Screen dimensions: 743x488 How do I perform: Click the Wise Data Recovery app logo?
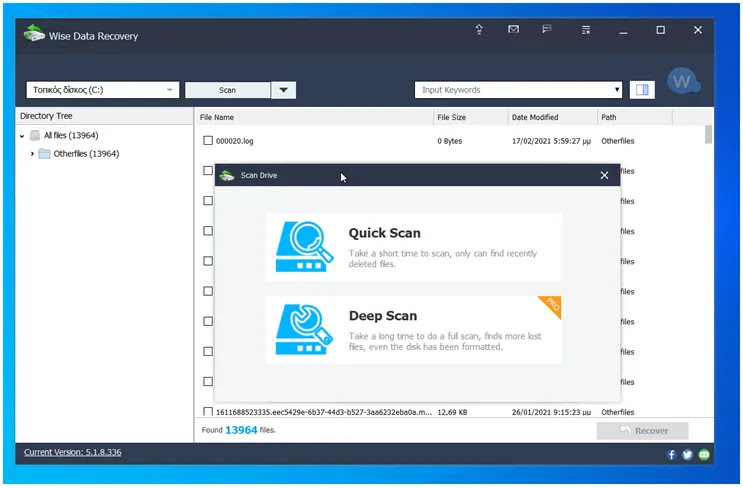click(34, 34)
